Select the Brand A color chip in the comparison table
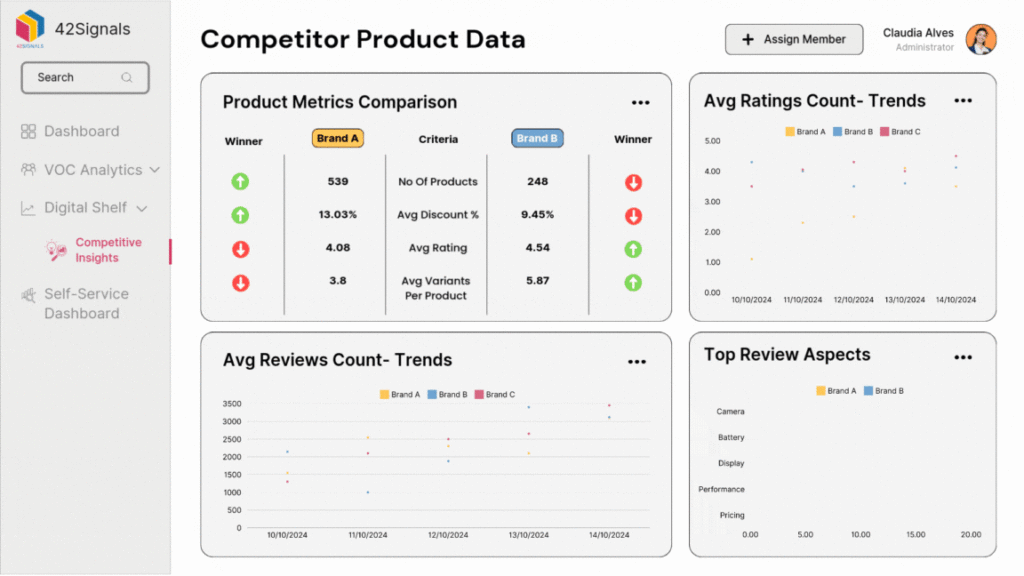Viewport: 1024px width, 576px height. pyautogui.click(x=337, y=138)
